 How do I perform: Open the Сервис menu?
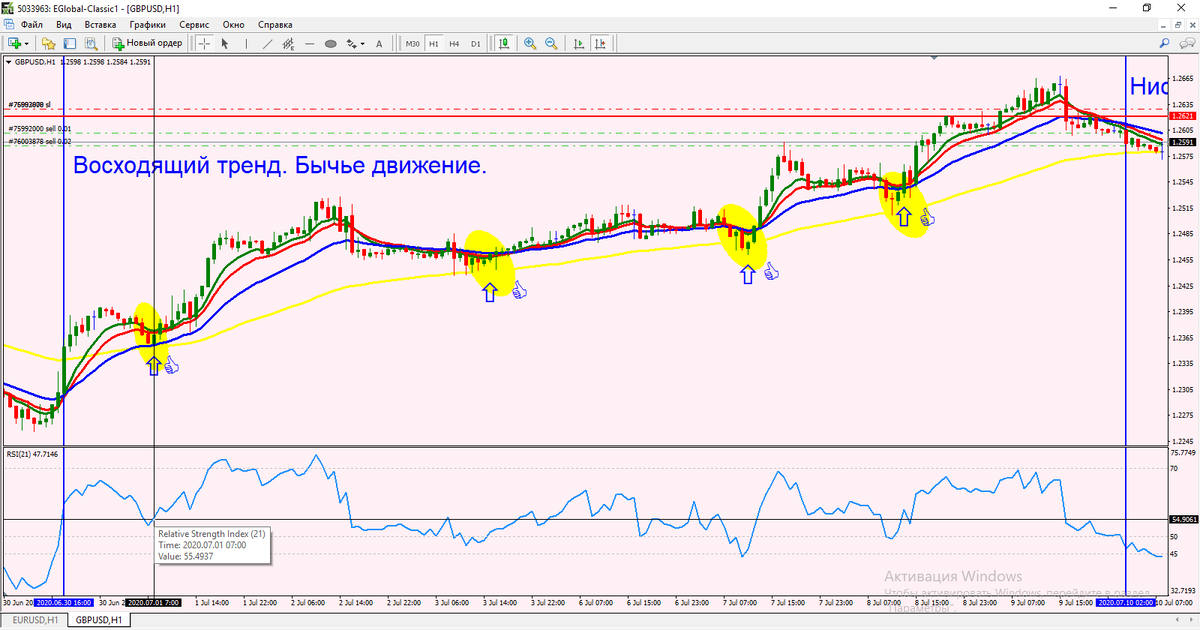click(194, 23)
